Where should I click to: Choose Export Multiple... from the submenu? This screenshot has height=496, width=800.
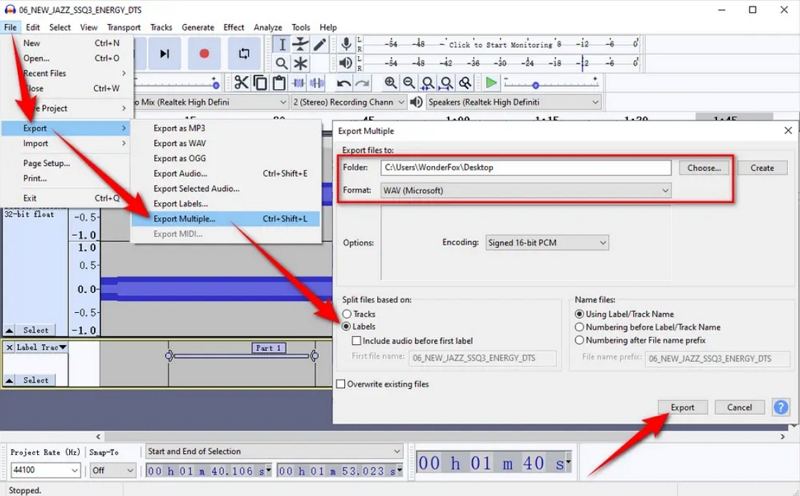pyautogui.click(x=185, y=218)
